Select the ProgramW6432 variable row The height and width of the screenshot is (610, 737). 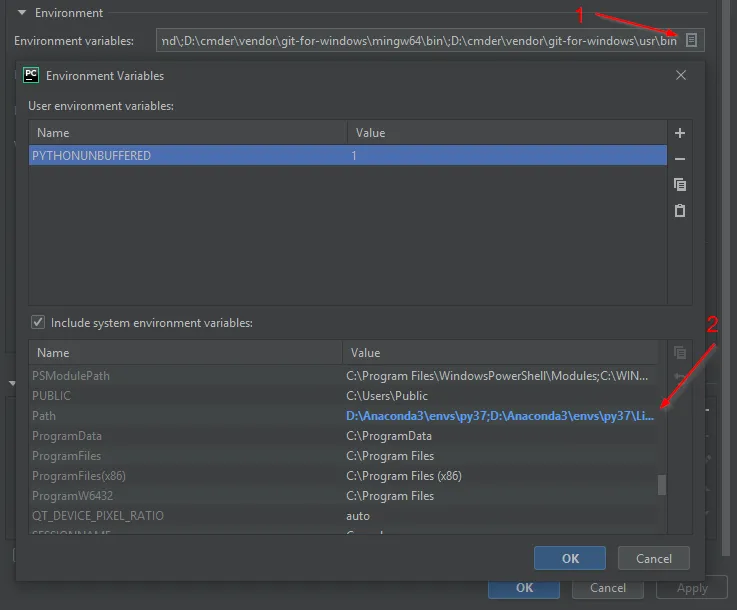click(x=343, y=496)
